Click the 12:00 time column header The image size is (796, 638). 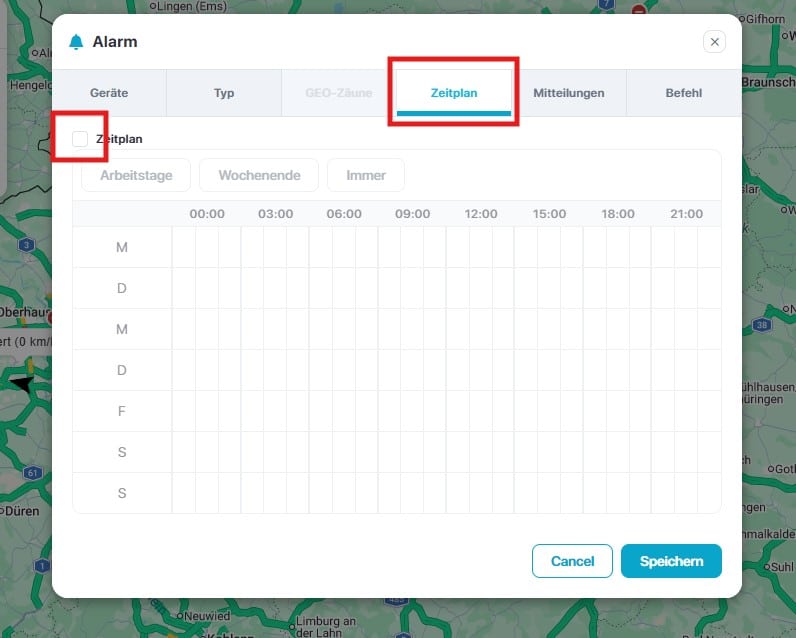click(481, 214)
